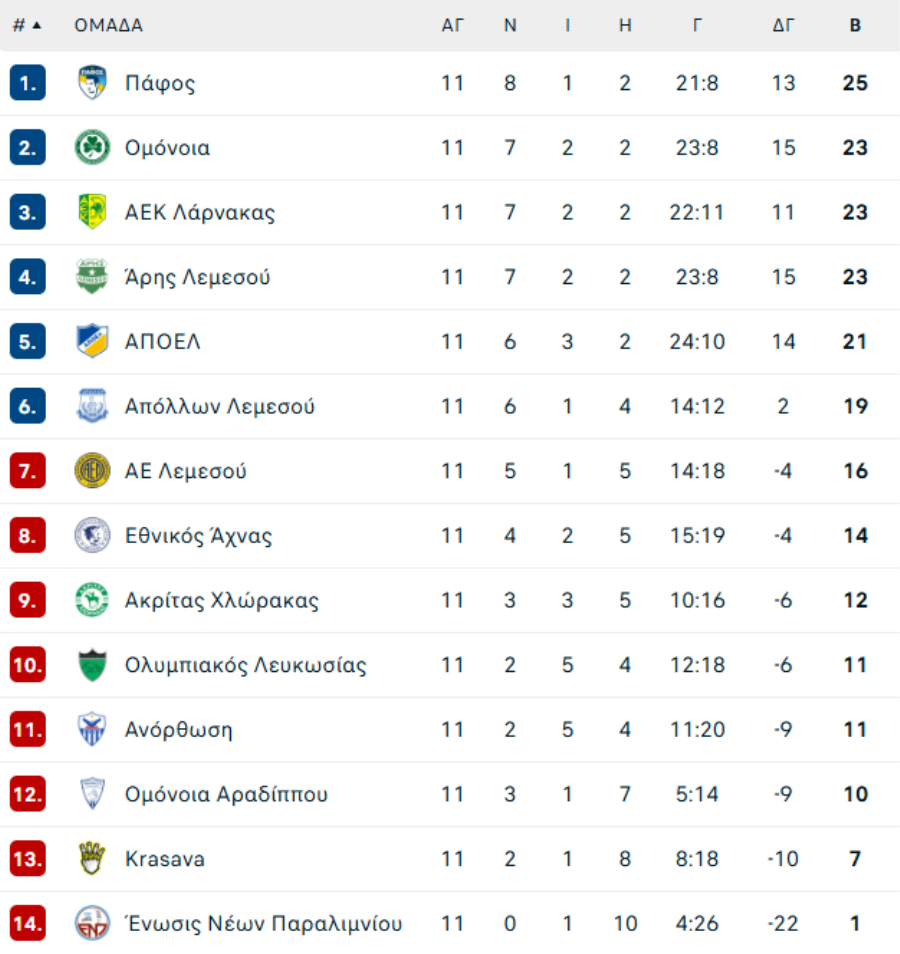The width and height of the screenshot is (900, 954).
Task: Click the Άρης Λεμεσού team crest
Action: (92, 277)
